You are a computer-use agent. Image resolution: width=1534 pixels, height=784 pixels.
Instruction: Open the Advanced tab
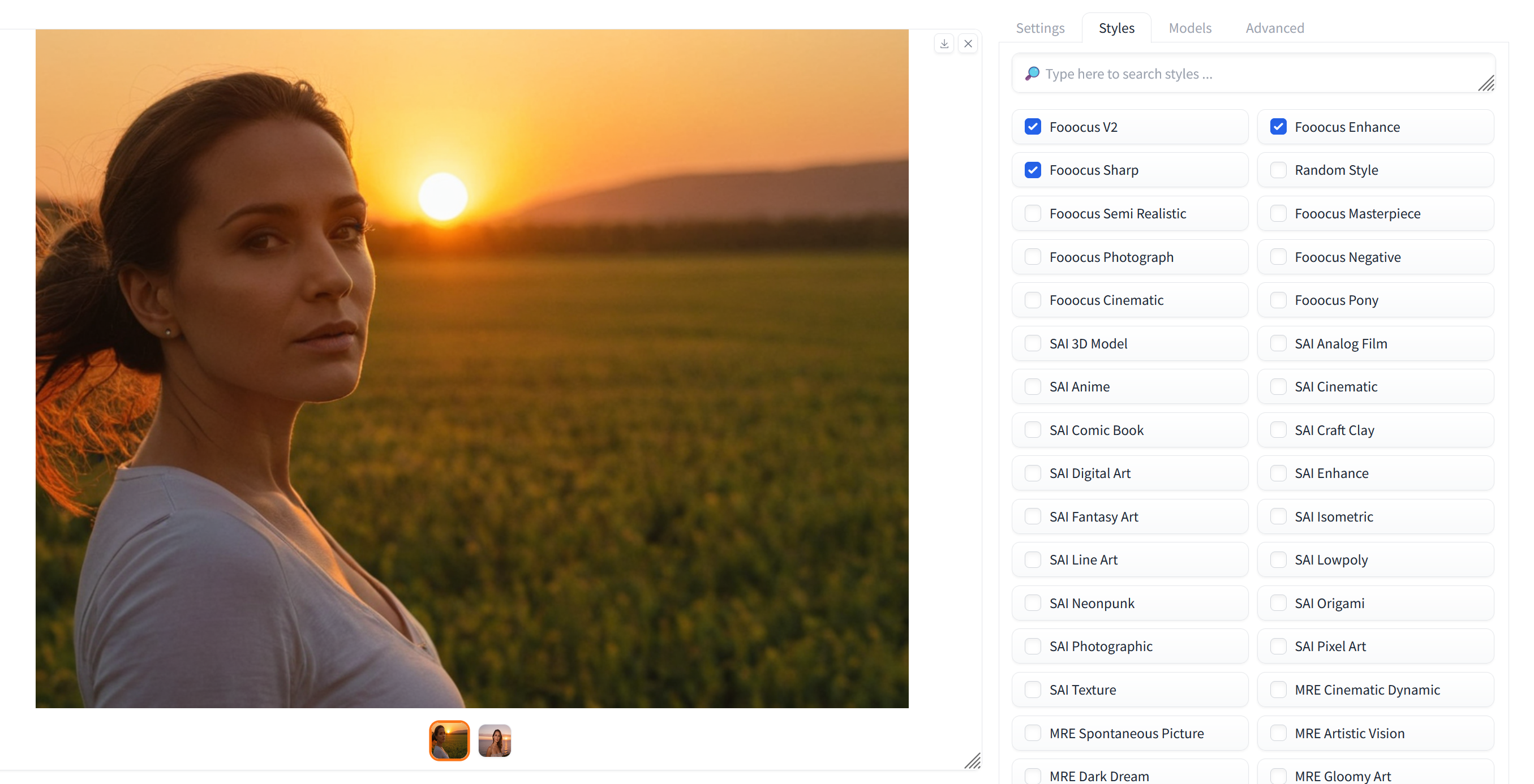coord(1274,28)
